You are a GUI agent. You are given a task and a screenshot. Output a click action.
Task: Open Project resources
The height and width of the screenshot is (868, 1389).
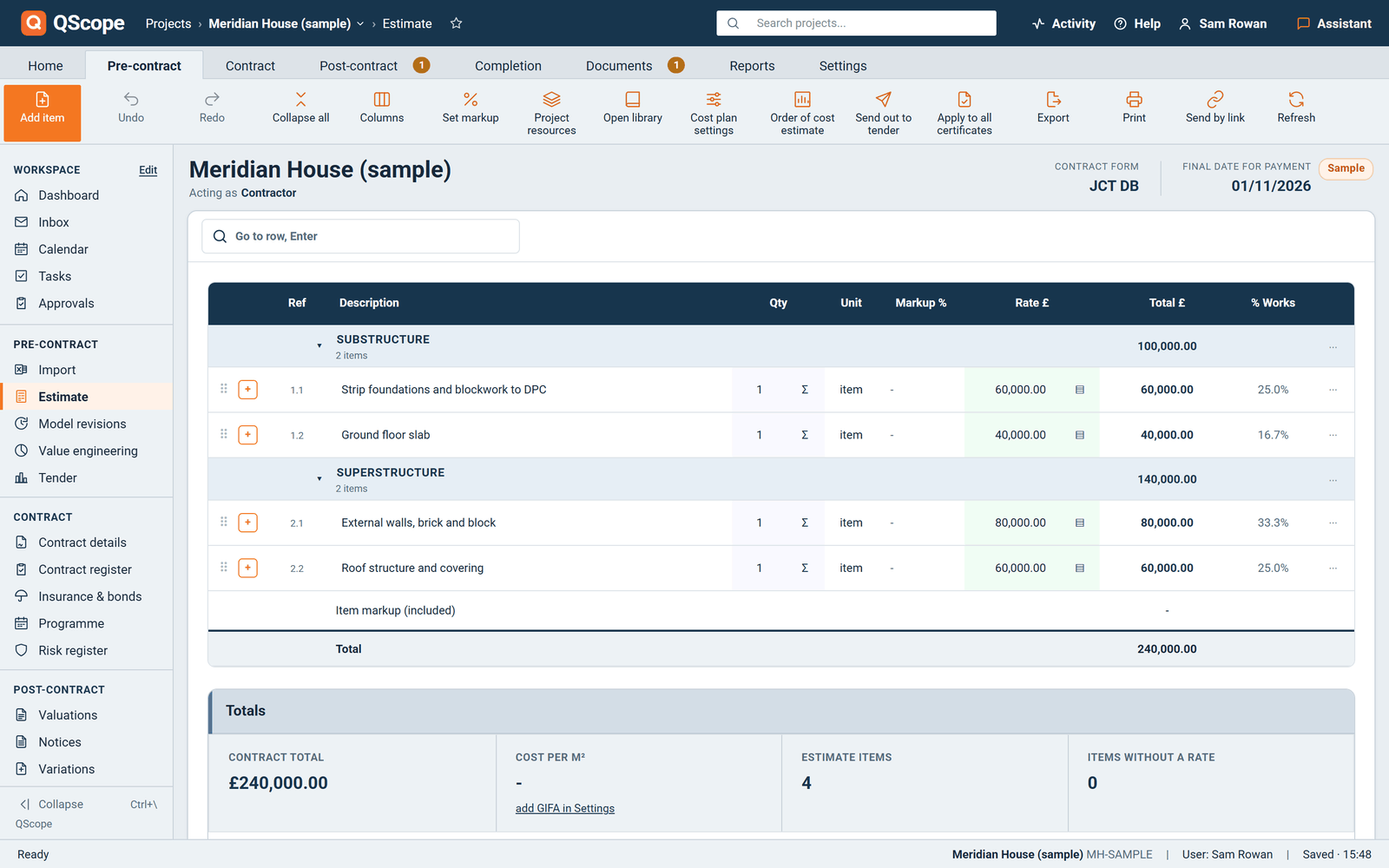point(551,113)
